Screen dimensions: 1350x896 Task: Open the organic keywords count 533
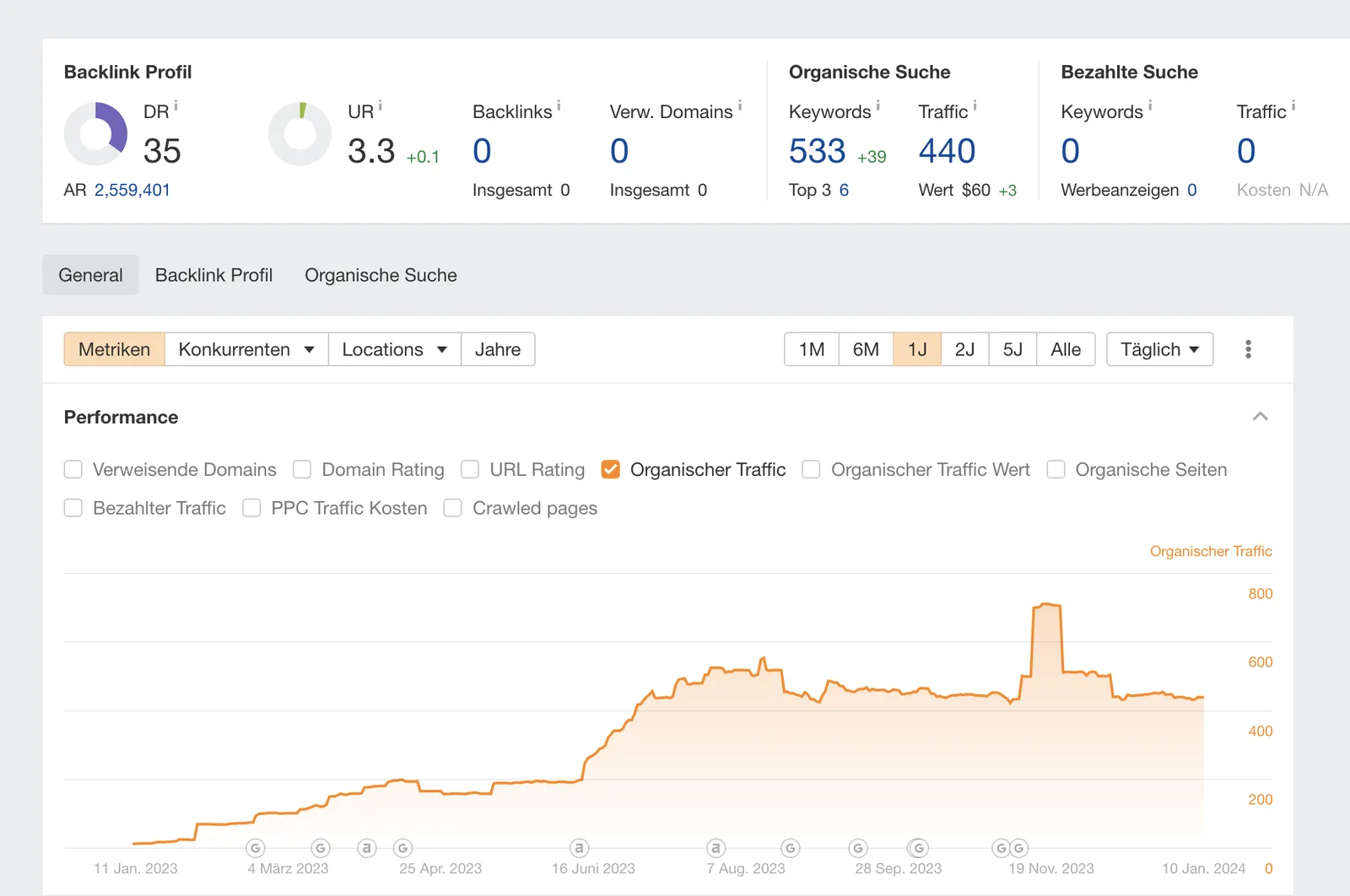click(x=817, y=151)
